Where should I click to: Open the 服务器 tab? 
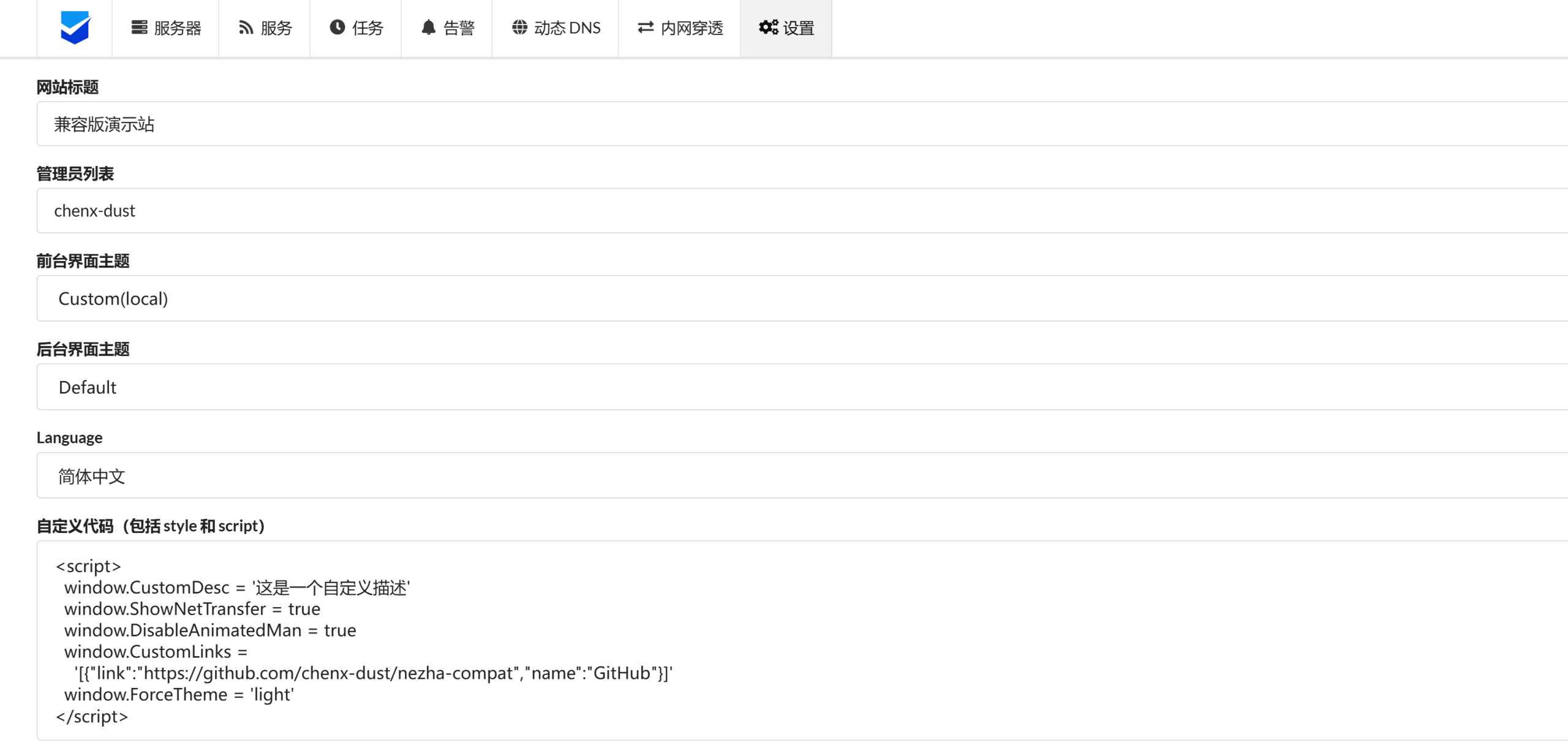tap(165, 28)
